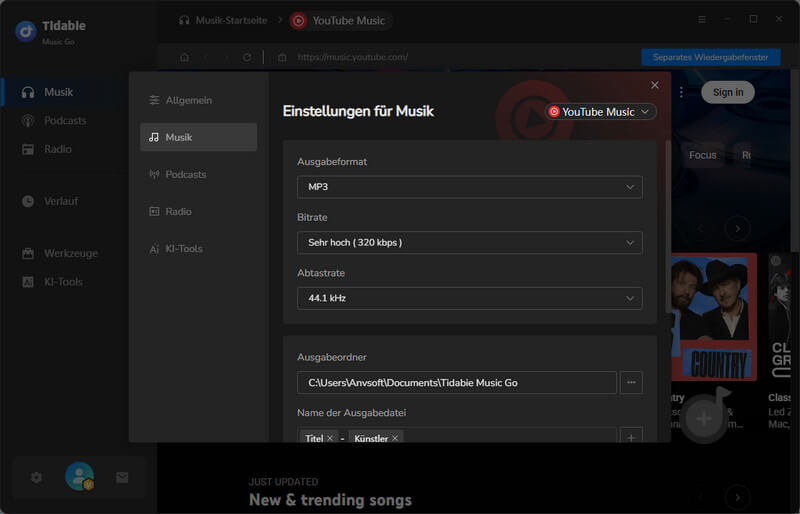Open Verlauf history in sidebar
800x514 pixels.
[50, 201]
